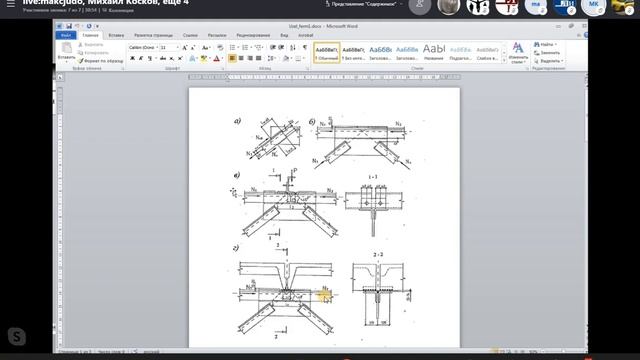Click the Word Help icon
640x360 pixels.
pyautogui.click(x=586, y=36)
